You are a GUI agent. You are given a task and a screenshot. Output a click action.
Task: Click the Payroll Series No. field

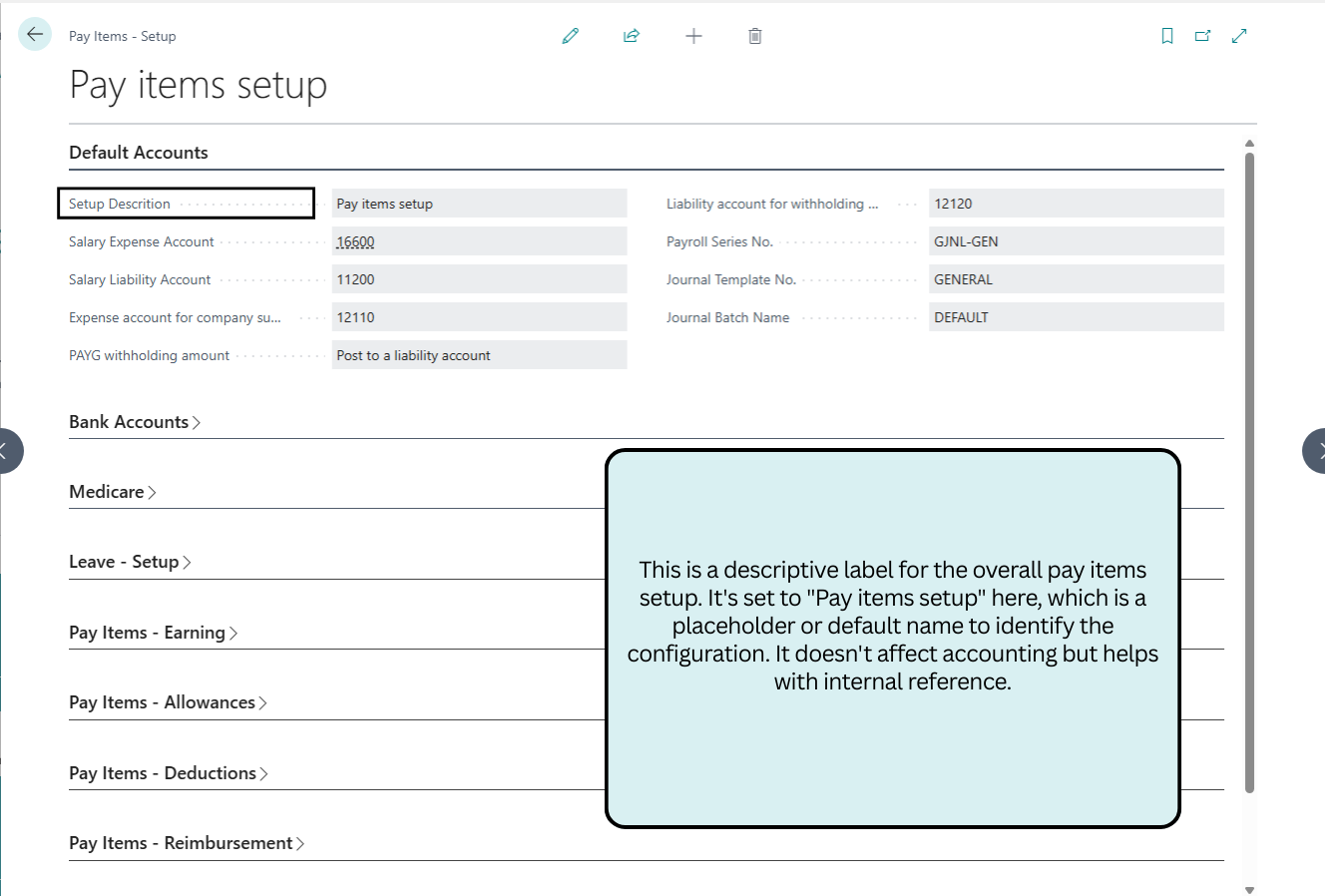coord(1075,241)
